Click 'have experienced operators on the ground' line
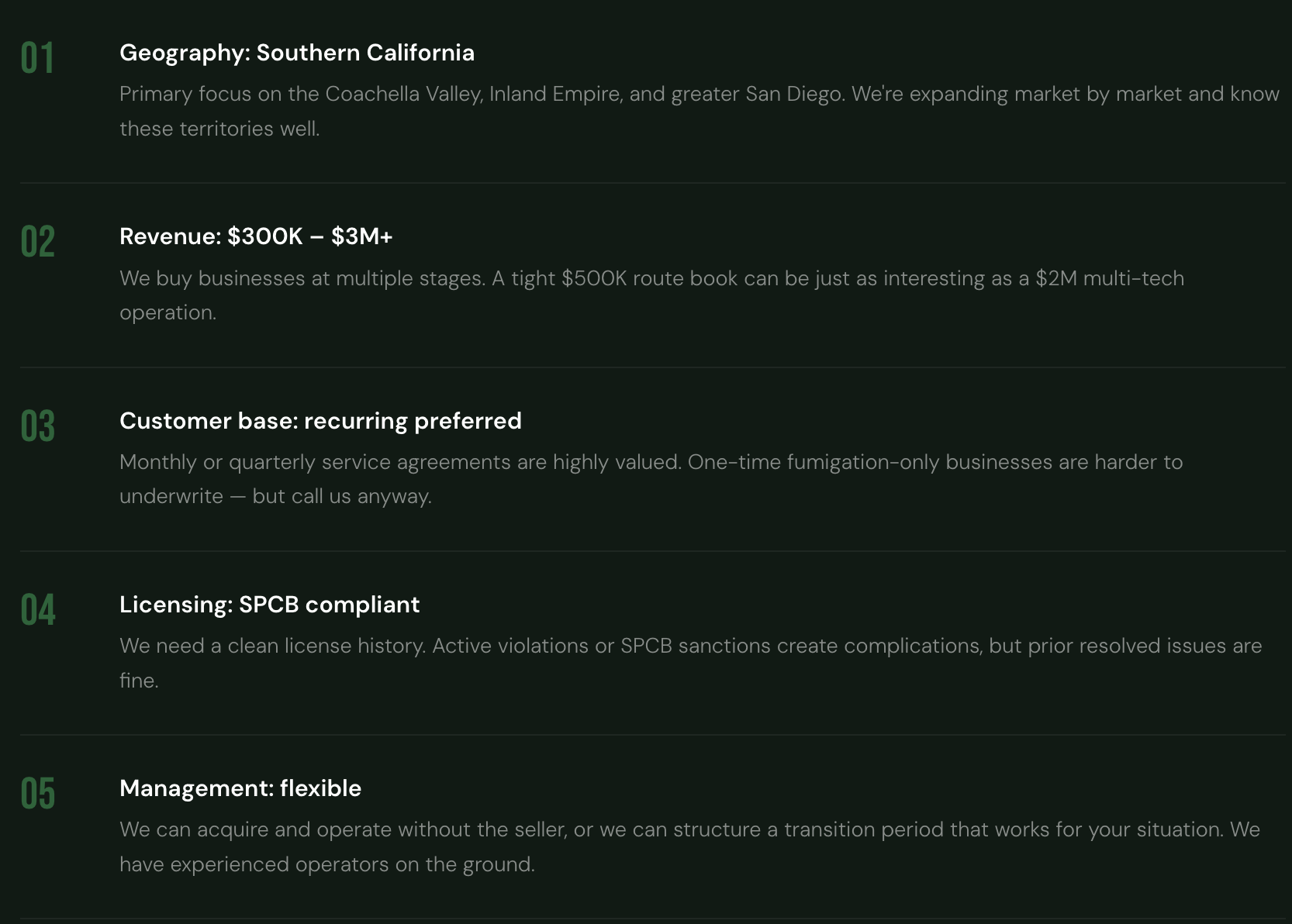 click(326, 864)
